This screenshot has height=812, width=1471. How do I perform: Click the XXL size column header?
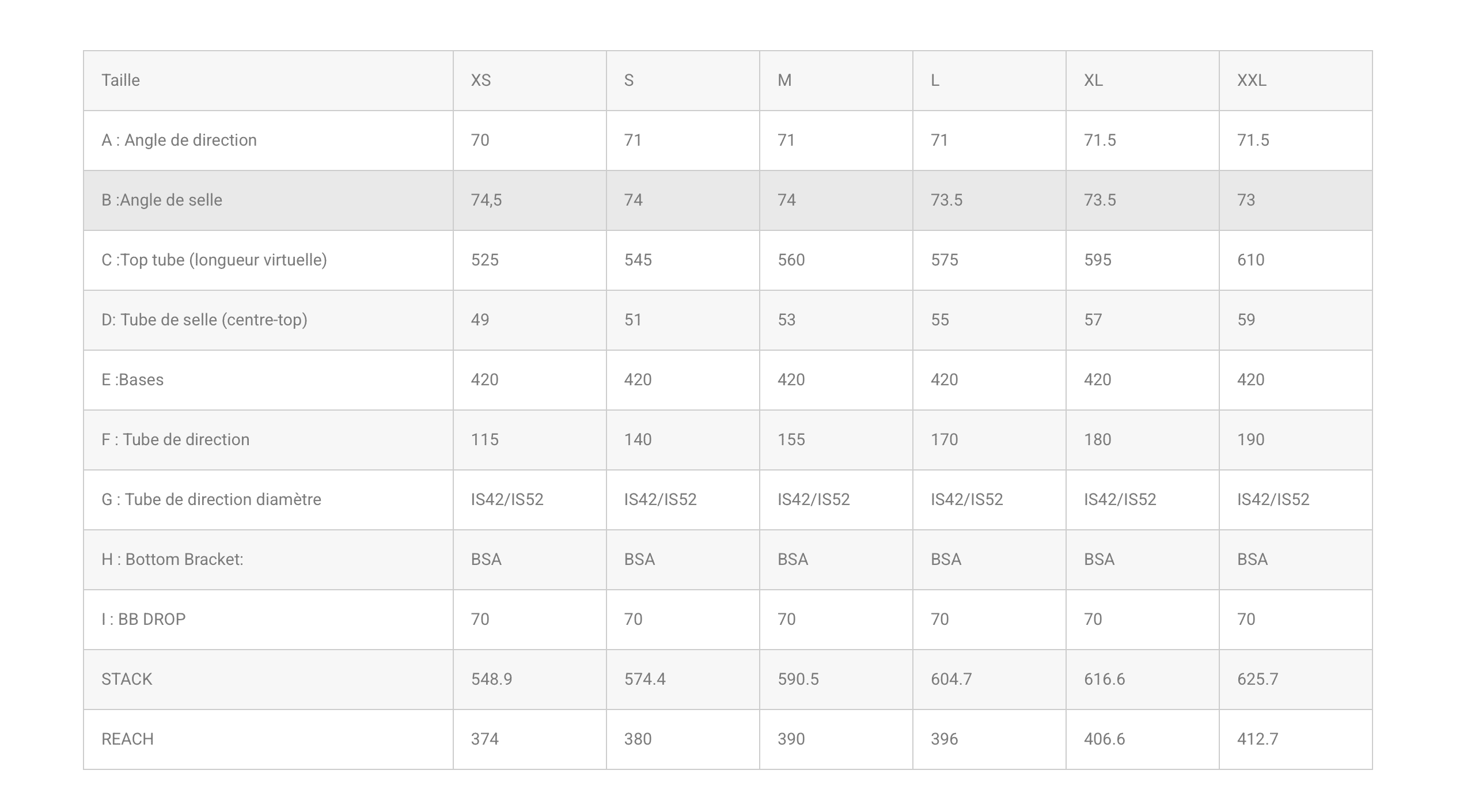(1252, 80)
